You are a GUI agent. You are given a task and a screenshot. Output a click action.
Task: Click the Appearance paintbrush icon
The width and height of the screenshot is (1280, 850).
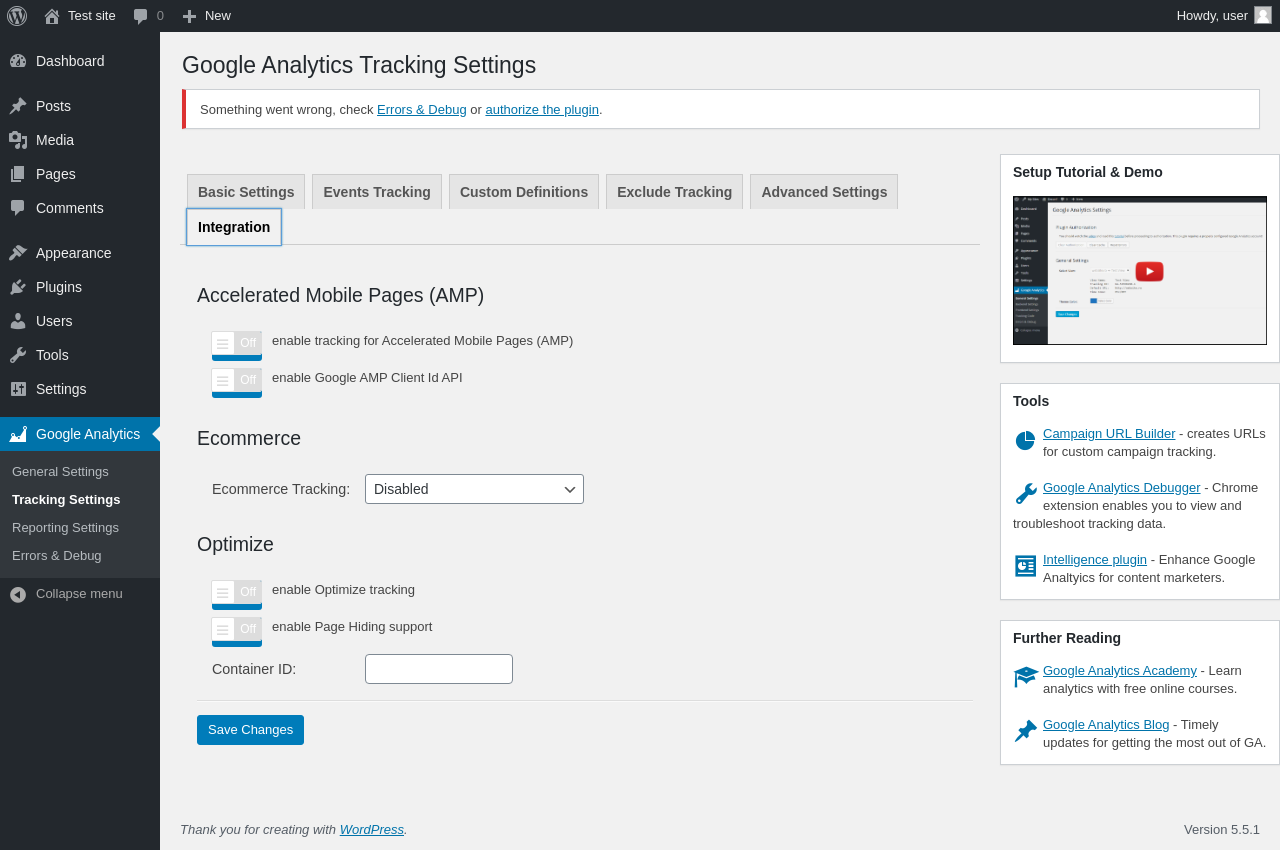coord(18,253)
